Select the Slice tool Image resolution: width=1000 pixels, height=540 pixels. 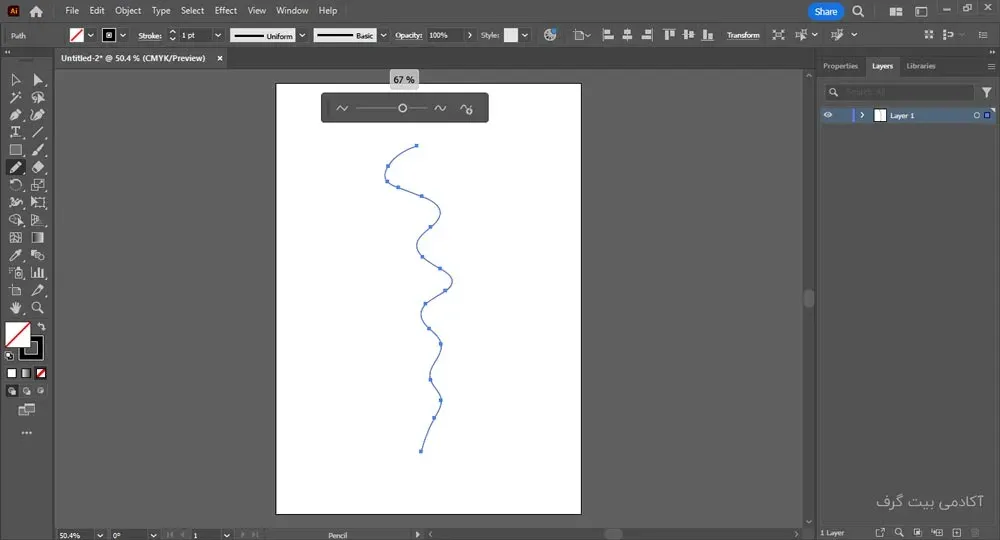[x=38, y=290]
